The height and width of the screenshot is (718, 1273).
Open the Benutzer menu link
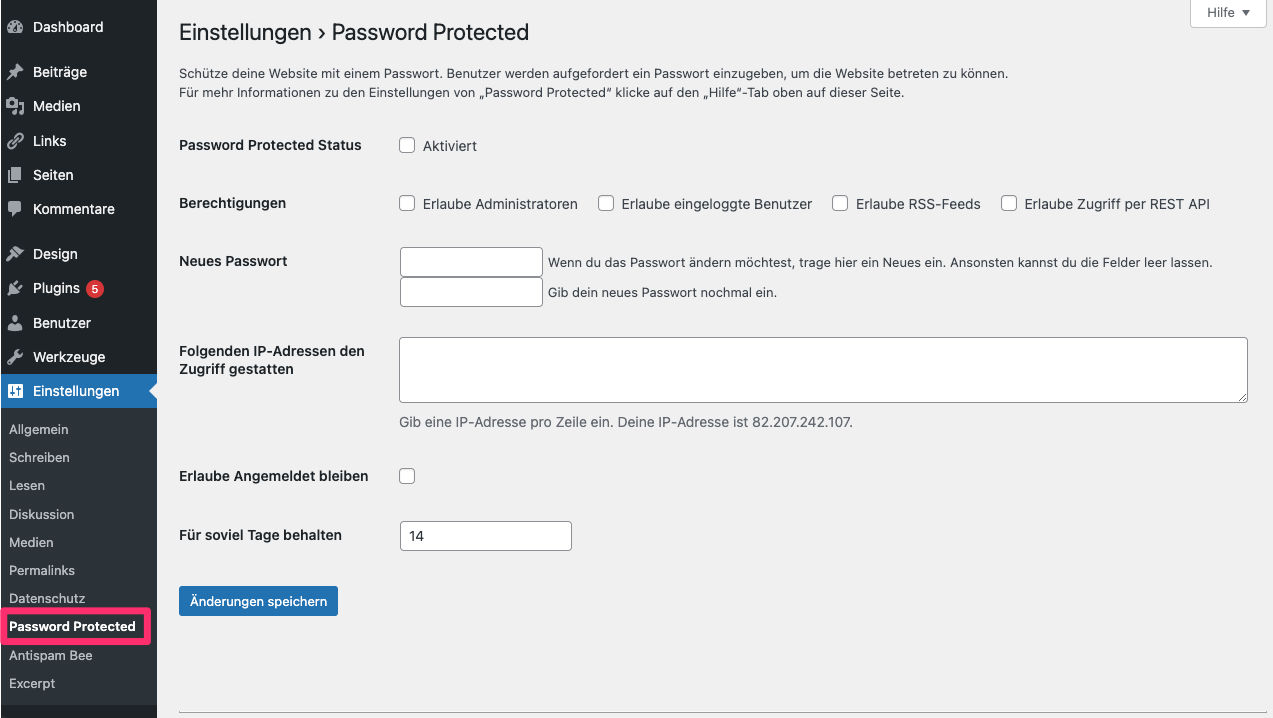[62, 323]
